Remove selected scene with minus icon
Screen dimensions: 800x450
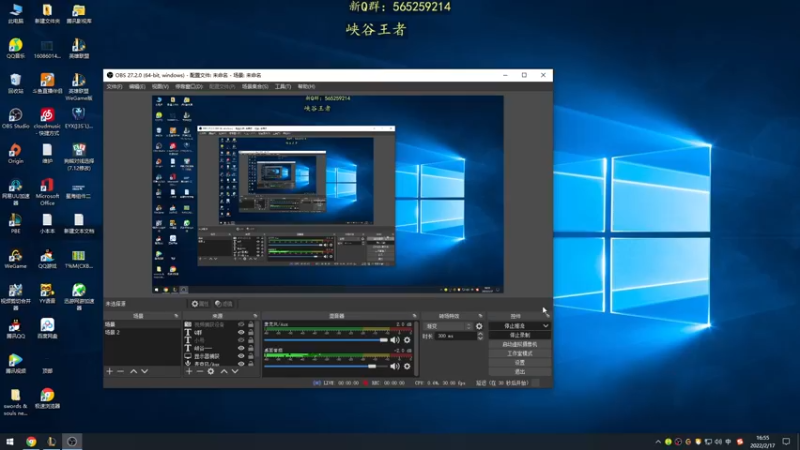pyautogui.click(x=120, y=371)
